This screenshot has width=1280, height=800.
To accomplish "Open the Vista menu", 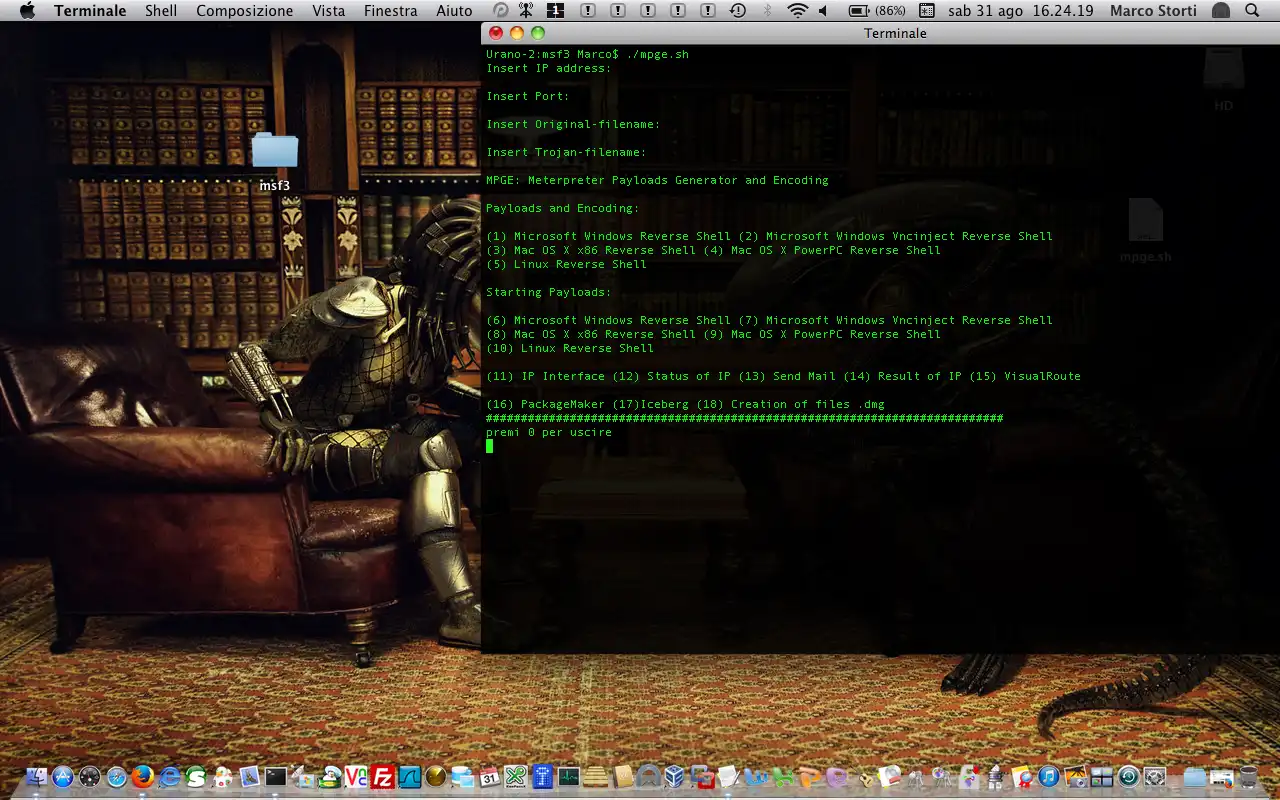I will [x=328, y=11].
